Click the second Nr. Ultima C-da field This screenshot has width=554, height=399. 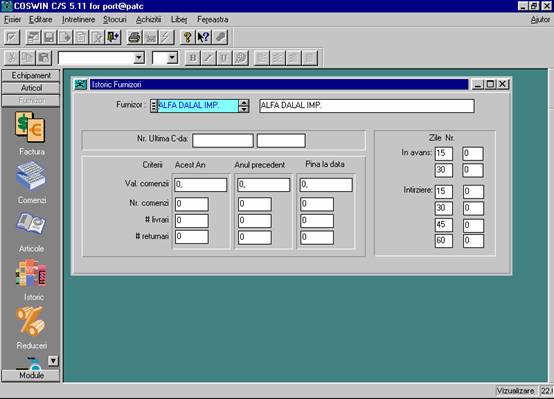coord(281,140)
